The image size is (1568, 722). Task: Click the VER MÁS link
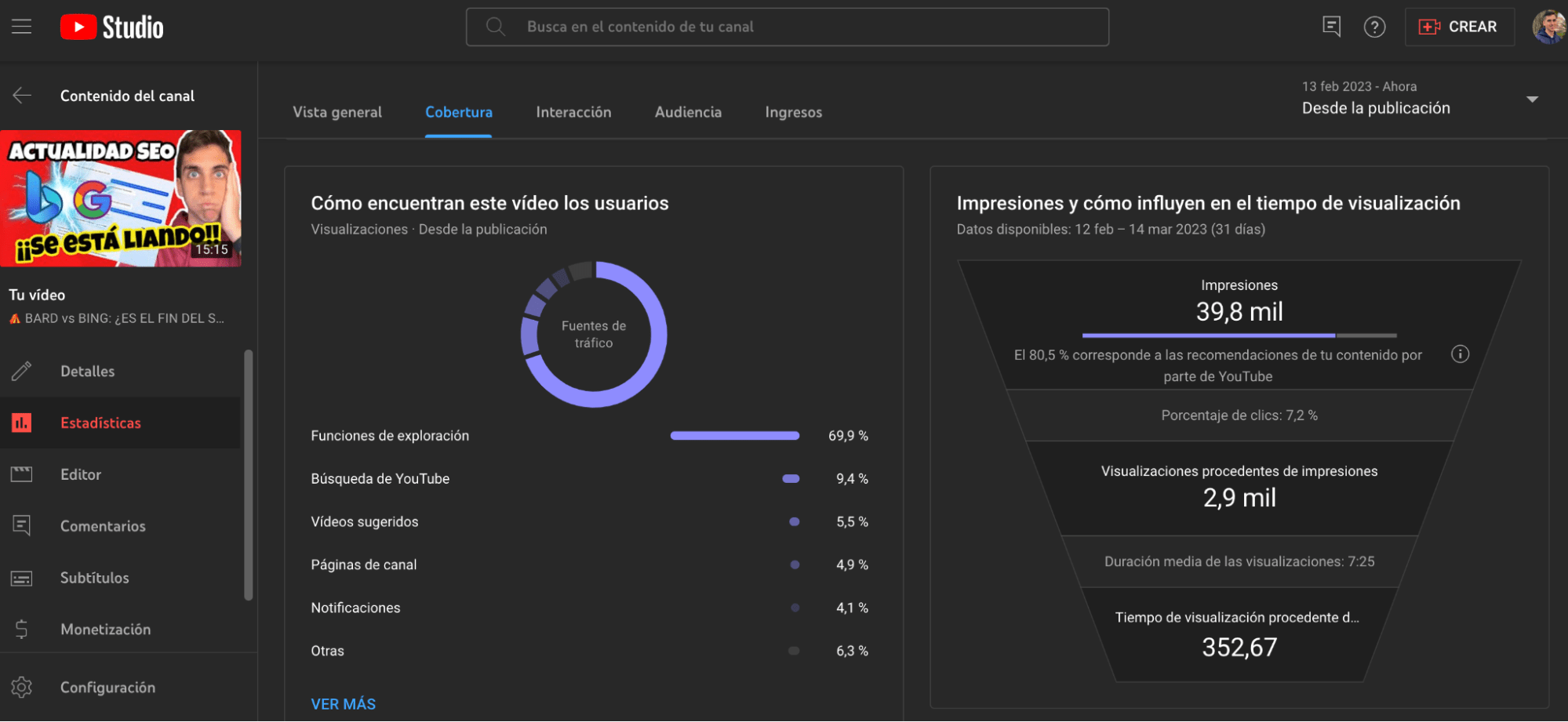point(343,703)
